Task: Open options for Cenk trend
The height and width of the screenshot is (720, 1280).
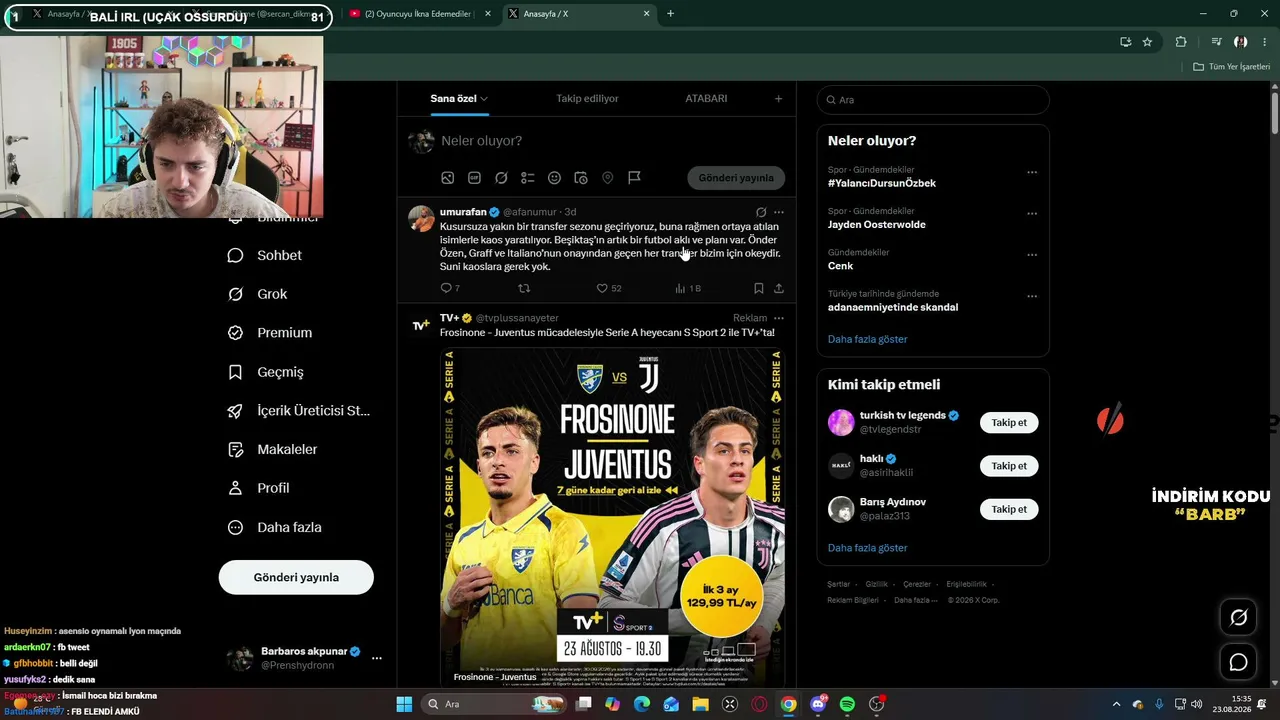Action: (x=1032, y=255)
